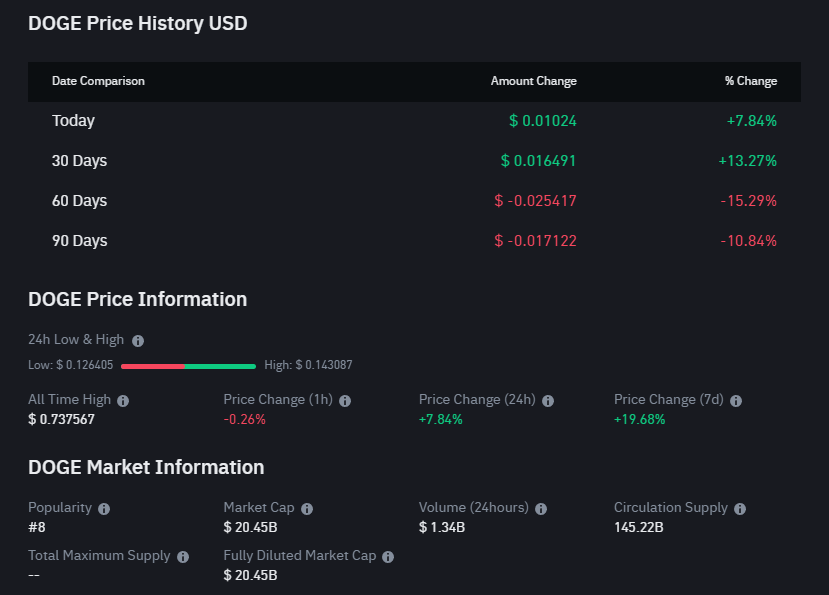829x595 pixels.
Task: Click the 90 Days row label
Action: pos(80,241)
